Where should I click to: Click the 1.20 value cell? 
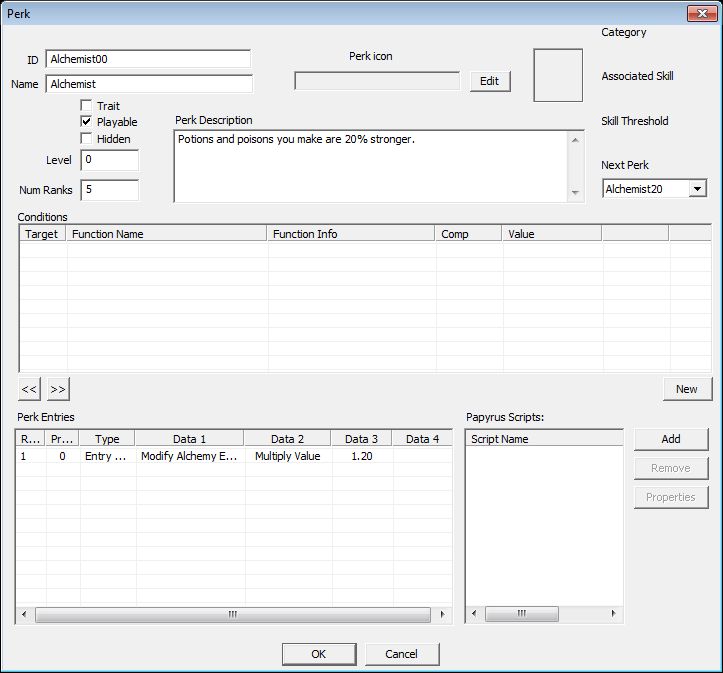tap(362, 456)
